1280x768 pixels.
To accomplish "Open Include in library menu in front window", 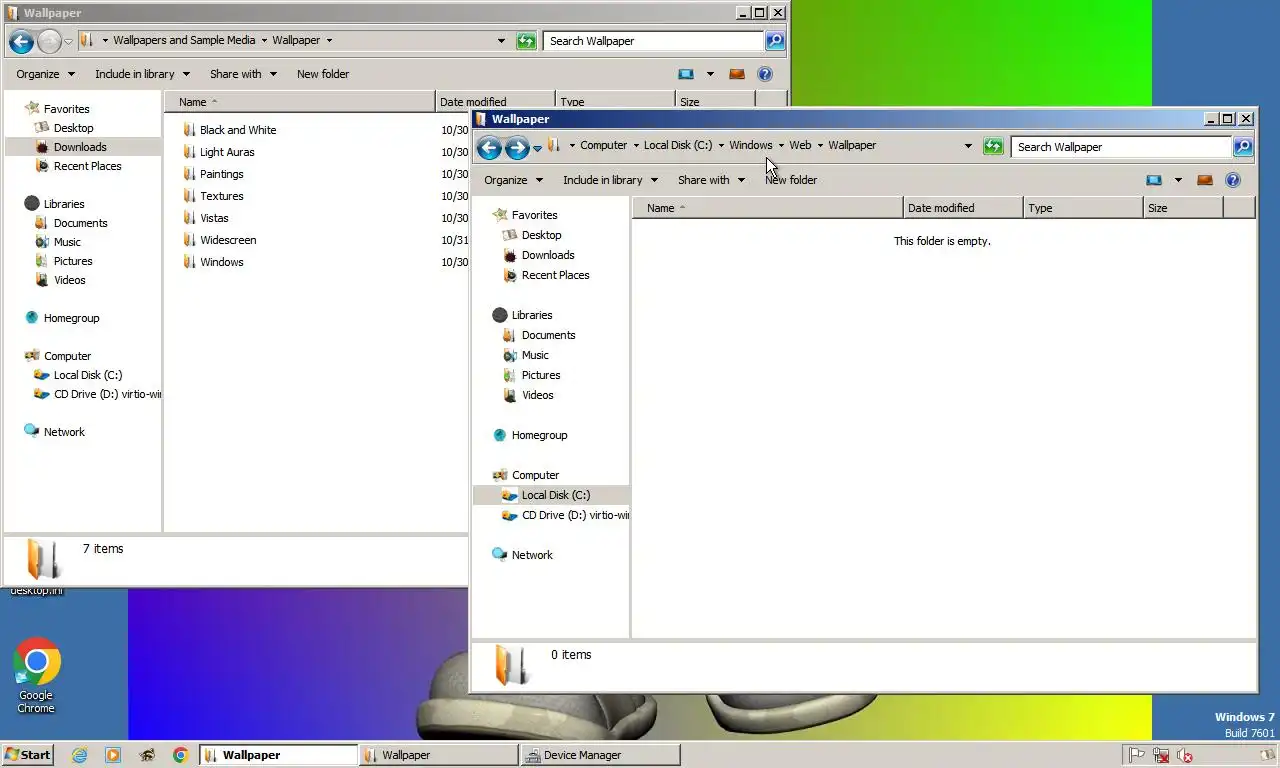I will tap(610, 180).
